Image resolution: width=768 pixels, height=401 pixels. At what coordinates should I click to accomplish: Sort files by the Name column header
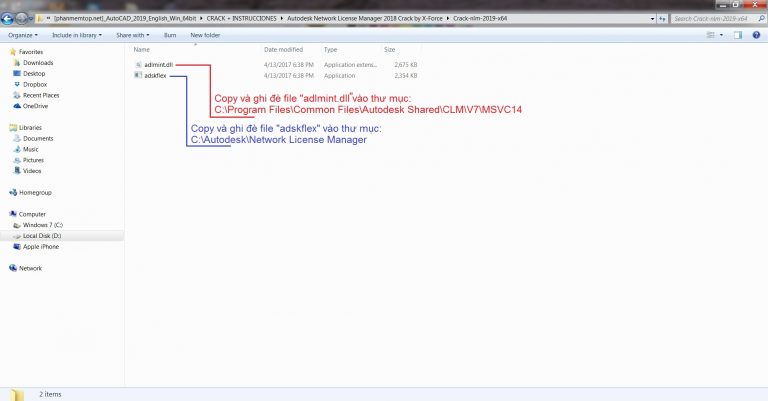coord(142,49)
